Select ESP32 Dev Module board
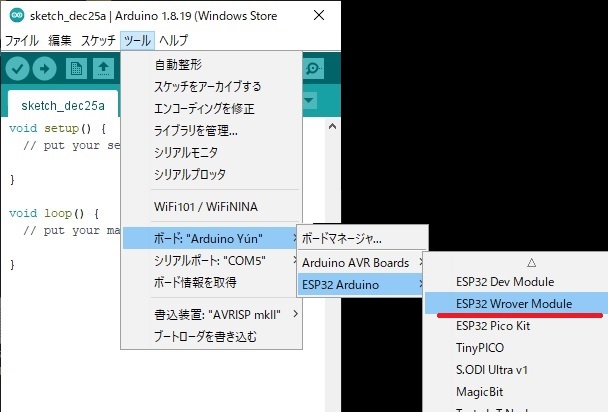This screenshot has height=412, width=608. click(516, 282)
